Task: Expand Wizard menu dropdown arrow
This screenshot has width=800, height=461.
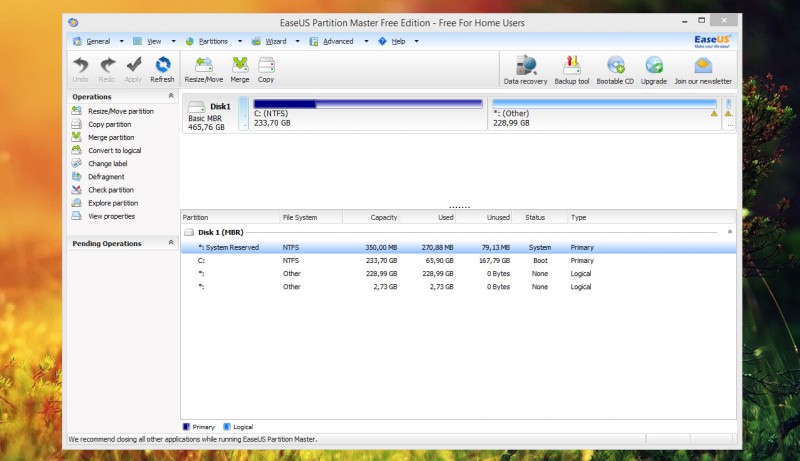Action: pos(297,41)
